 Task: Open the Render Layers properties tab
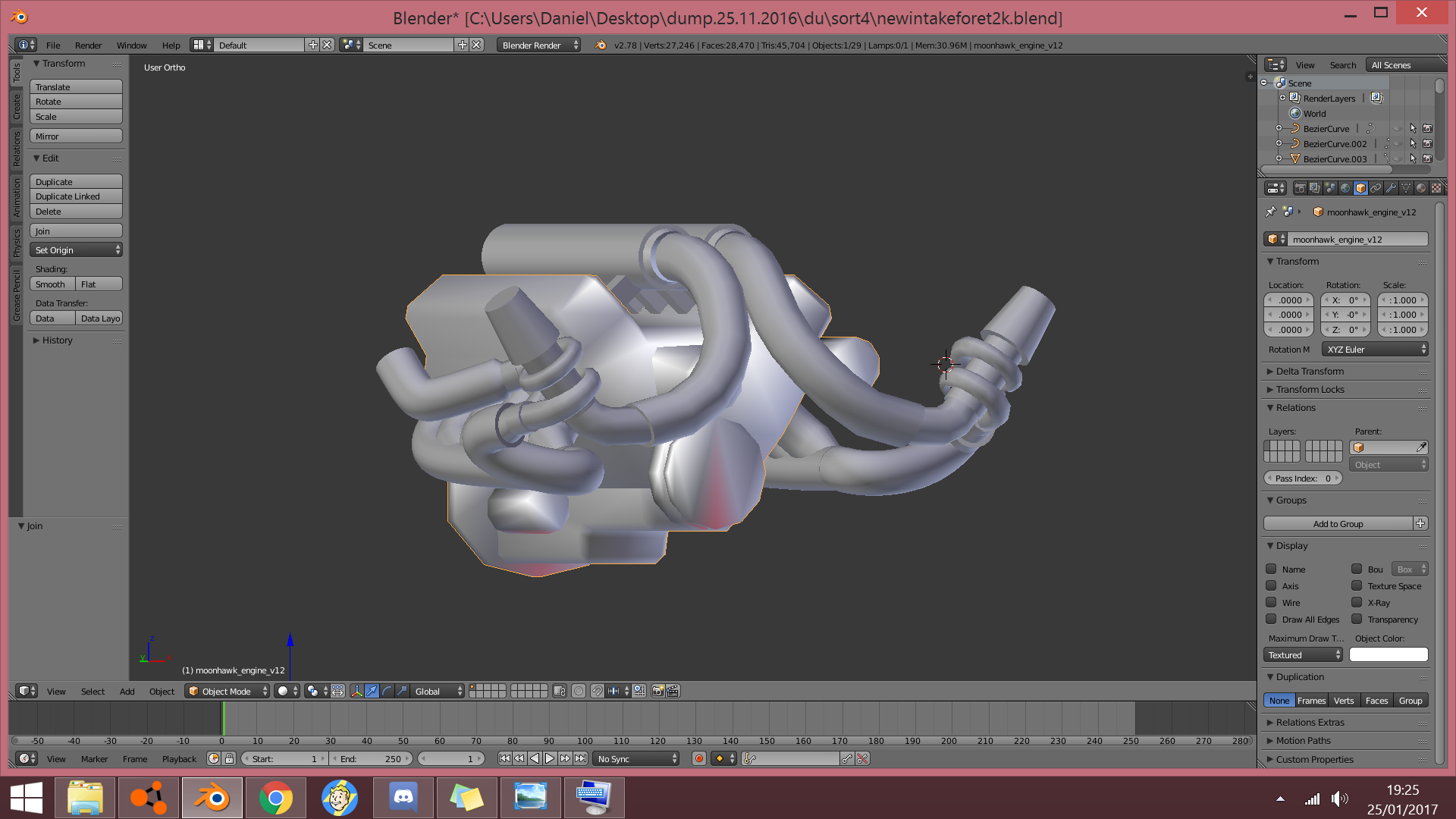(x=1315, y=188)
